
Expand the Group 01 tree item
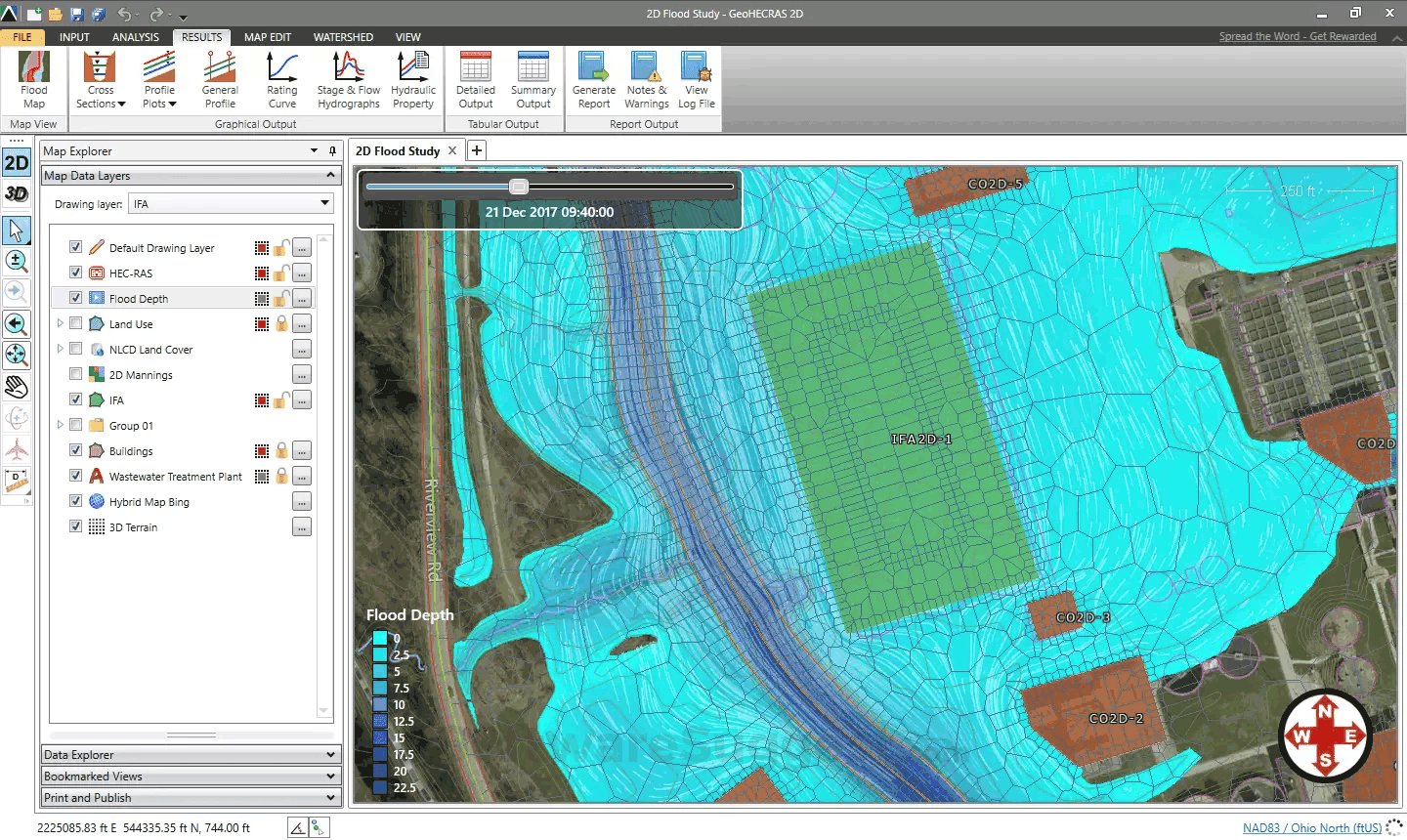[61, 425]
